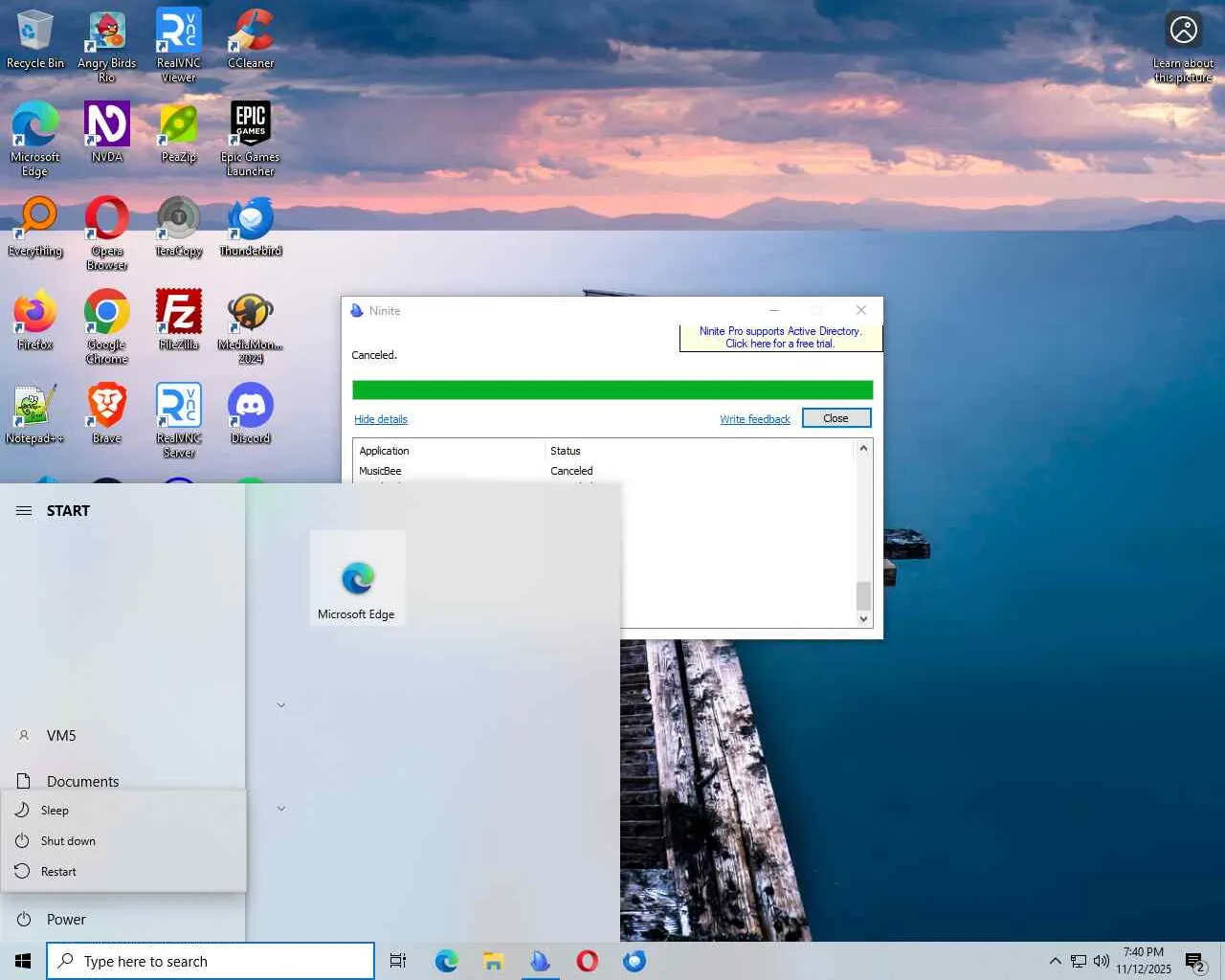Viewport: 1225px width, 980px height.
Task: Open Task View from the taskbar
Action: (398, 961)
